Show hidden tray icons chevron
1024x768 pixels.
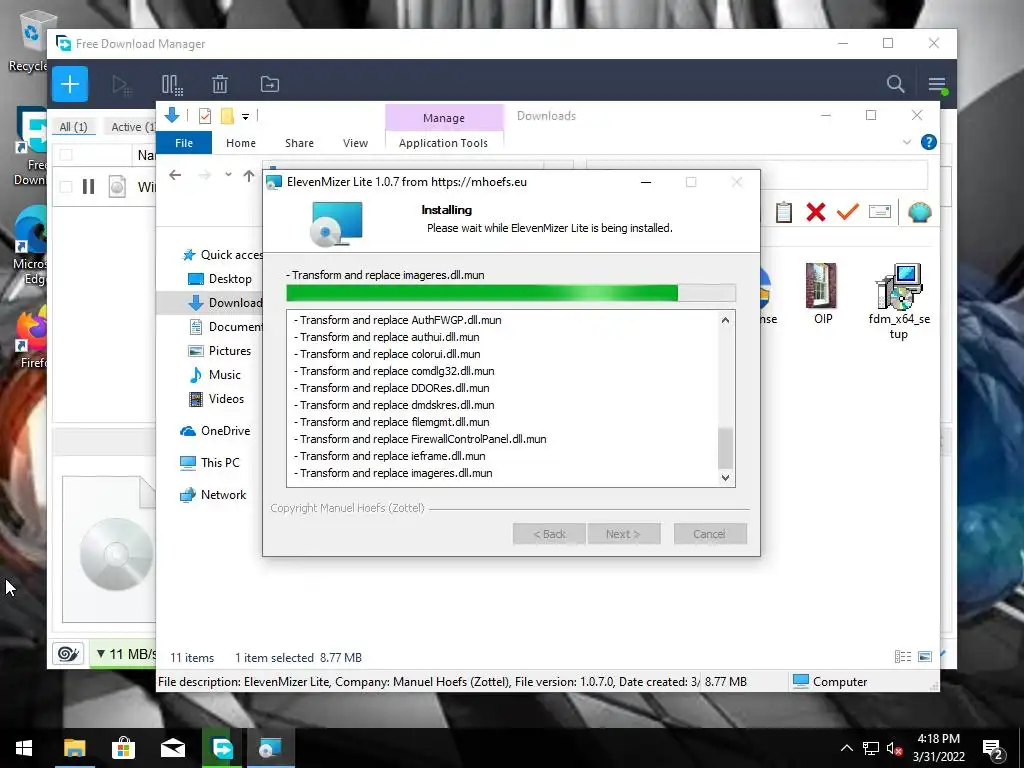coord(846,748)
